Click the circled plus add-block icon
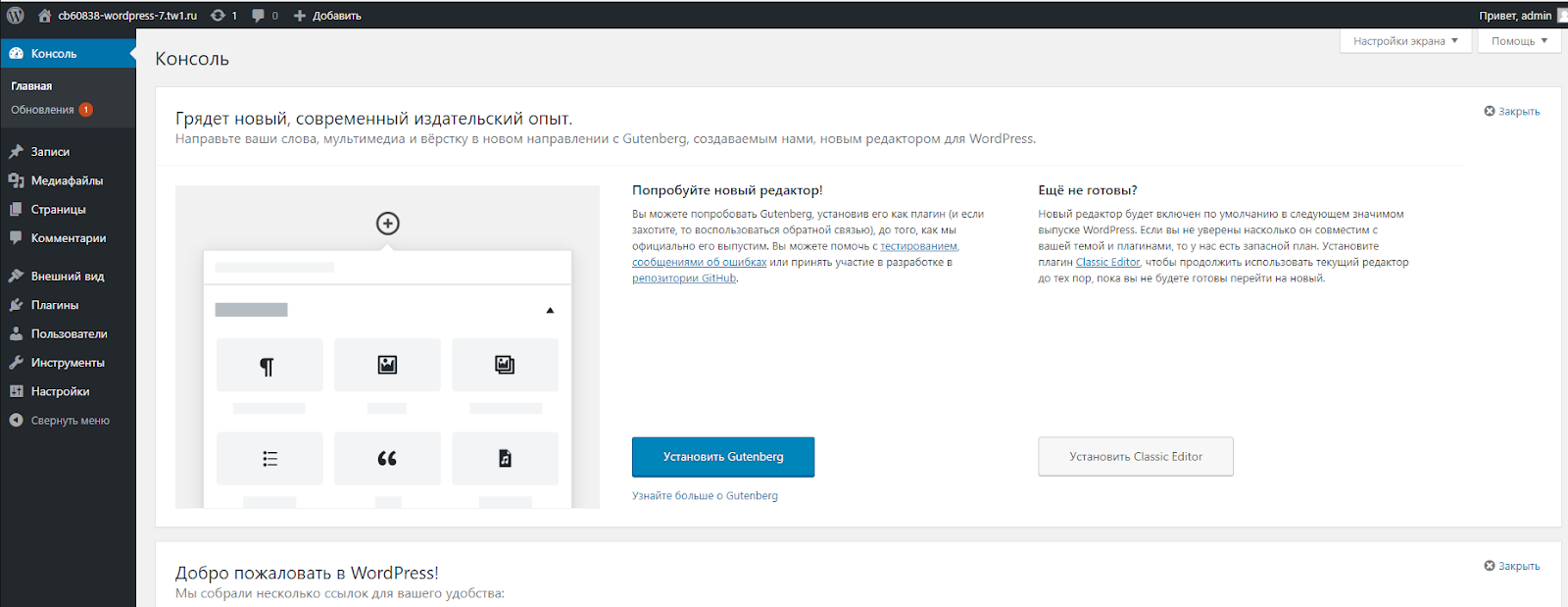The height and width of the screenshot is (607, 1568). point(388,224)
